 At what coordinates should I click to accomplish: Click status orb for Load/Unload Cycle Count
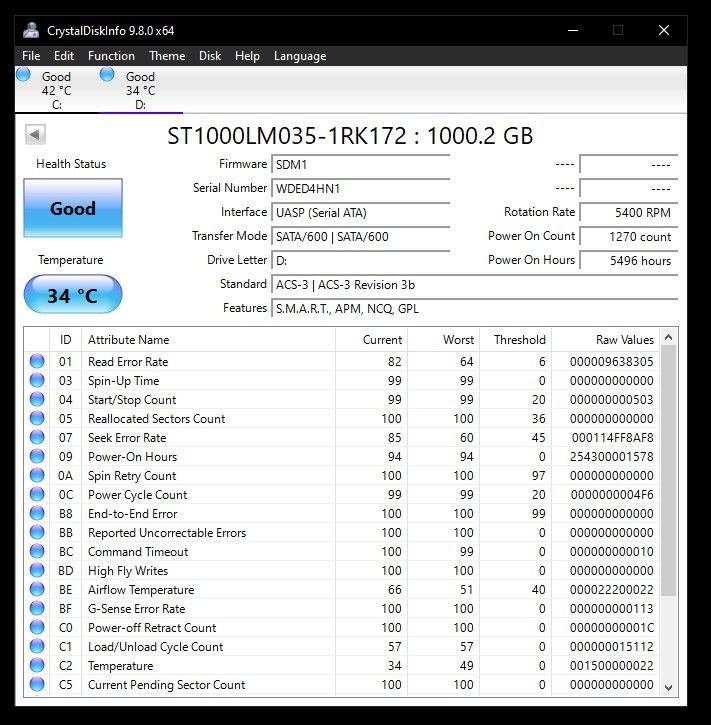[37, 646]
